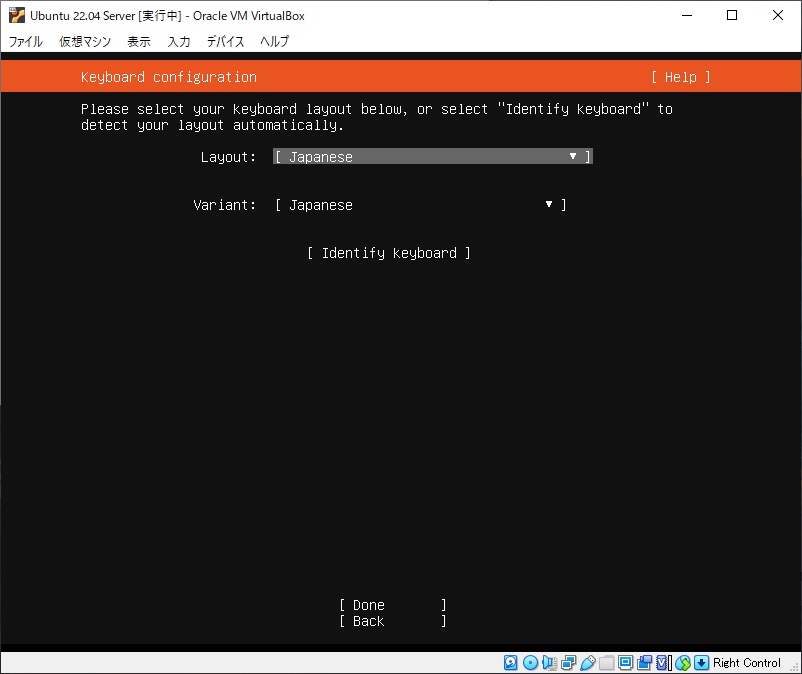Click the USB devices status icon
Image resolution: width=802 pixels, height=674 pixels.
[588, 663]
